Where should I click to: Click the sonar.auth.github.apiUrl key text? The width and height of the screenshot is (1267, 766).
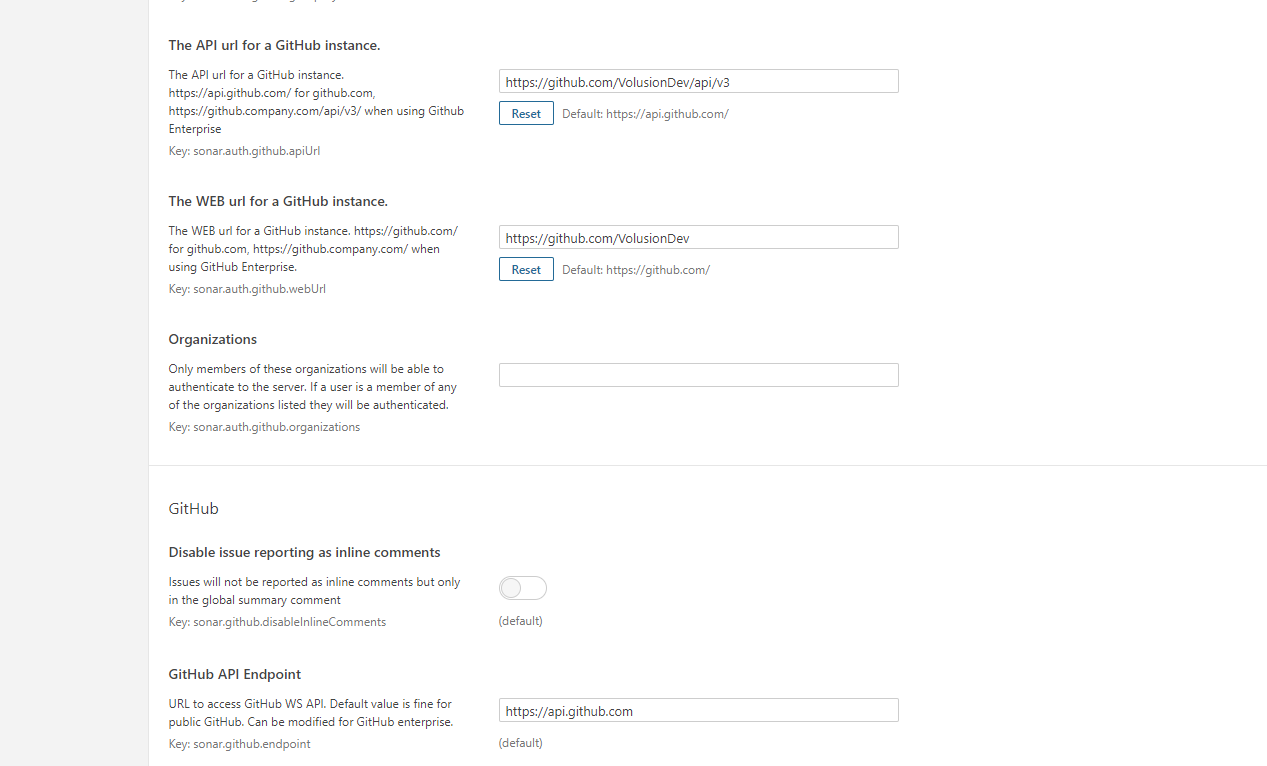(x=244, y=151)
